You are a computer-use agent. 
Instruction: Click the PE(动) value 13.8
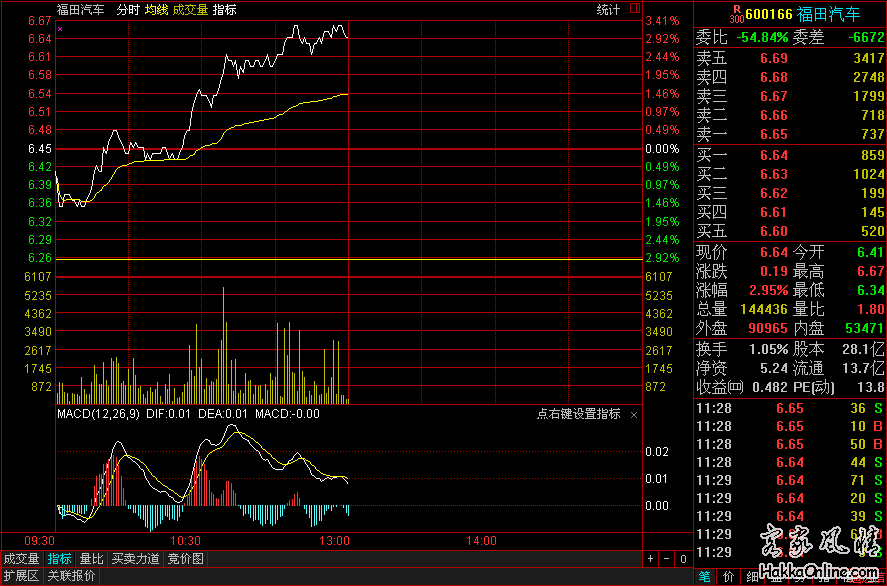click(871, 387)
